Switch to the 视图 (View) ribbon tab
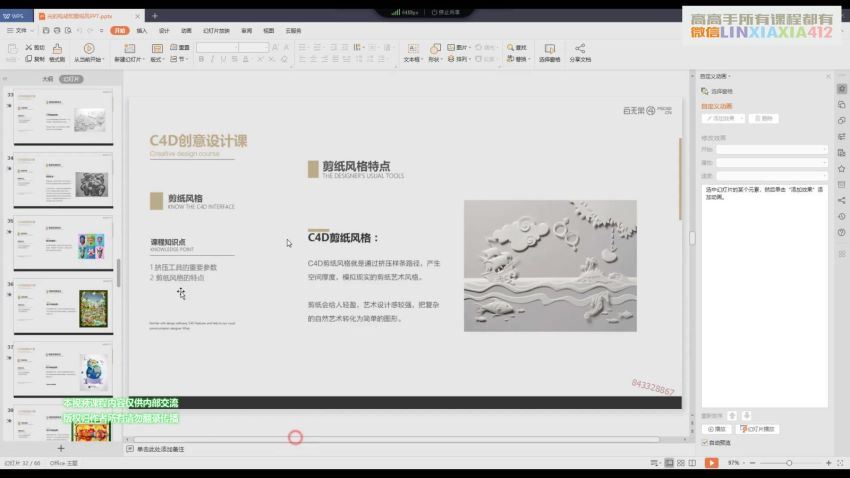 [268, 31]
